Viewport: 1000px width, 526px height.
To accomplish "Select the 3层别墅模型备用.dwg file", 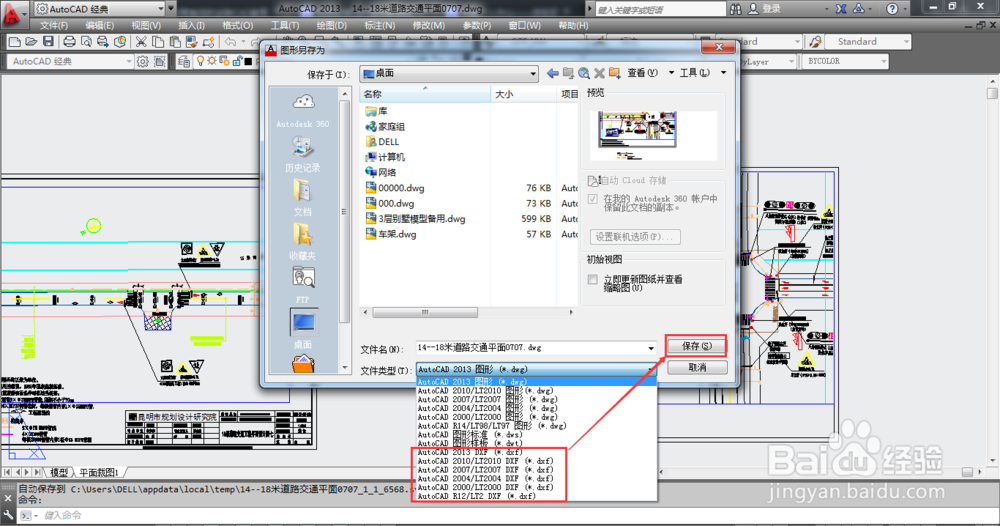I will (x=415, y=219).
